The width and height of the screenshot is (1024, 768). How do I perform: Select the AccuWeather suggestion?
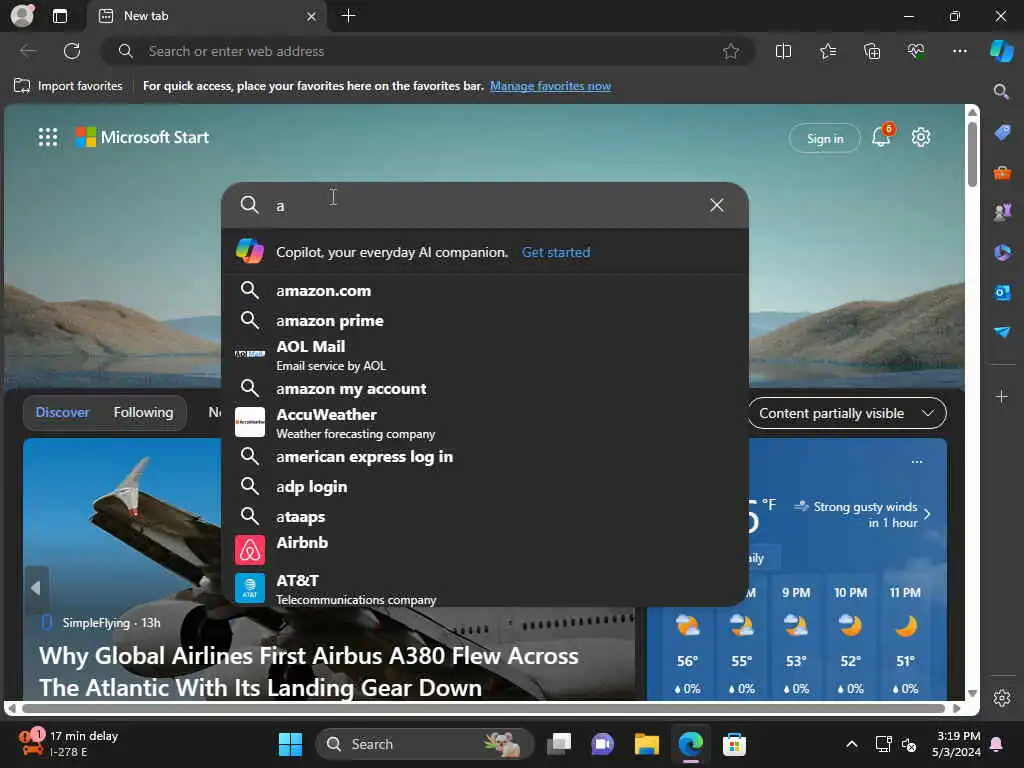pos(485,423)
